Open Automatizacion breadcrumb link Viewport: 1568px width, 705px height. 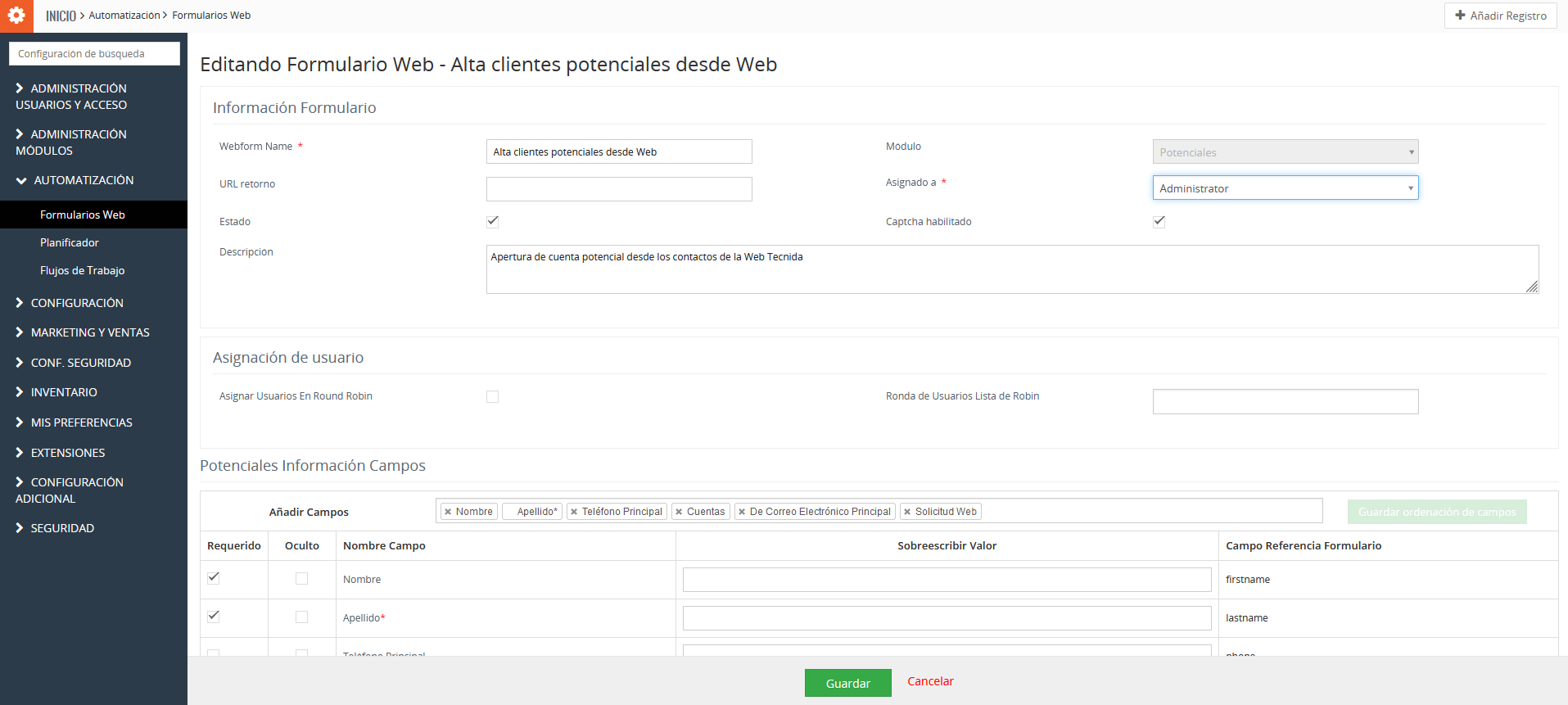(124, 16)
